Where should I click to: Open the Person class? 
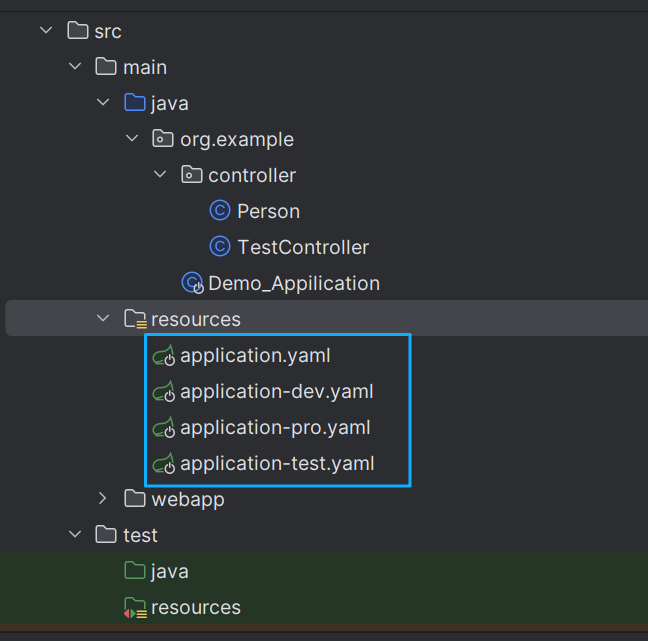coord(269,211)
